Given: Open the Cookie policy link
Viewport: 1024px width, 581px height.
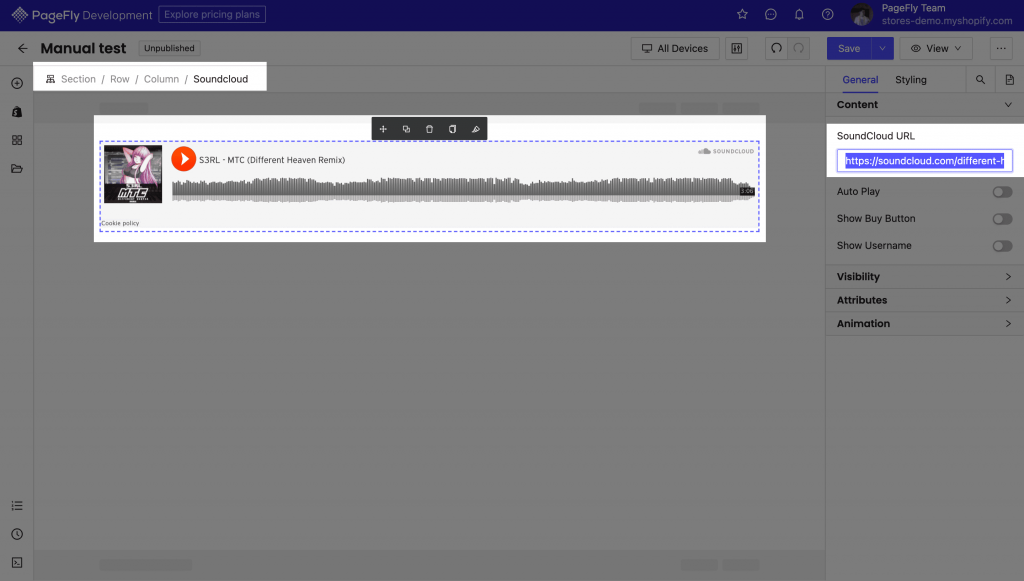Looking at the screenshot, I should coord(120,223).
